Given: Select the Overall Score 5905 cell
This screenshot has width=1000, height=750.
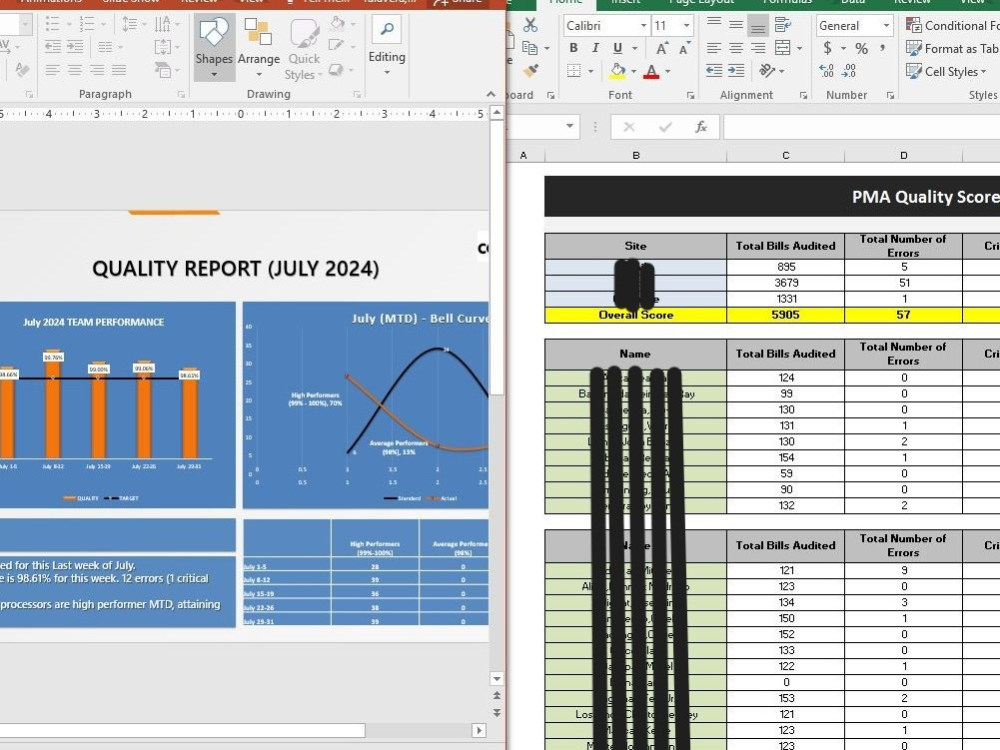Looking at the screenshot, I should [786, 314].
